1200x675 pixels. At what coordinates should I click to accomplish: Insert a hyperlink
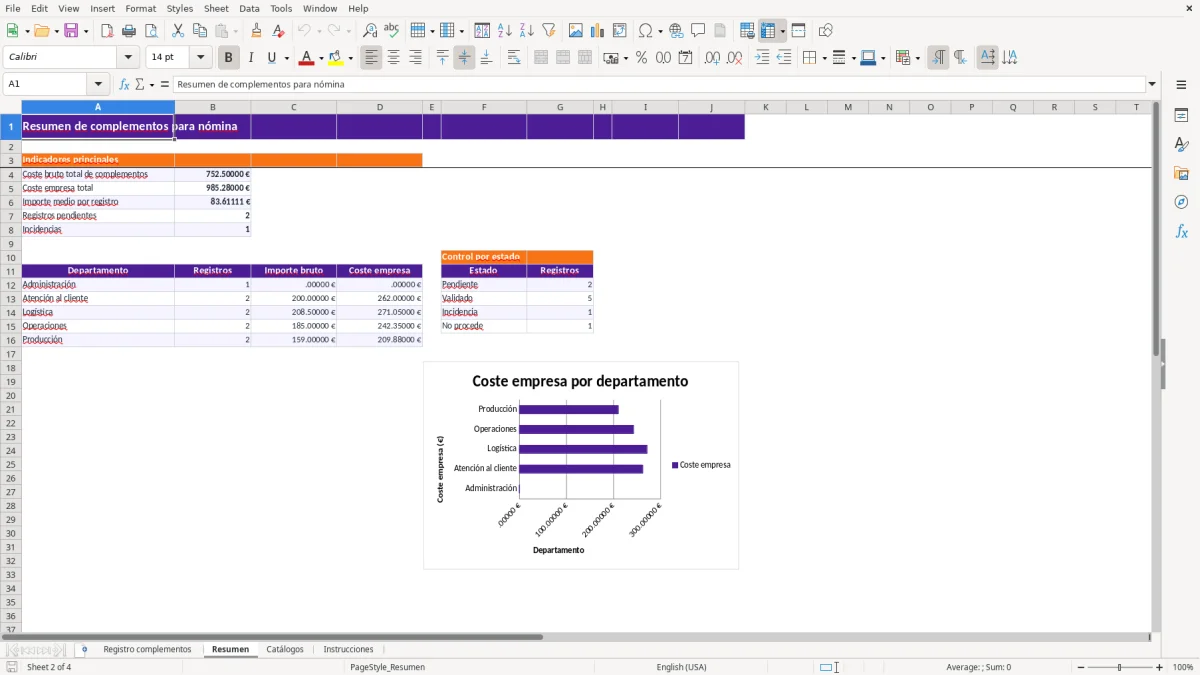coord(677,31)
